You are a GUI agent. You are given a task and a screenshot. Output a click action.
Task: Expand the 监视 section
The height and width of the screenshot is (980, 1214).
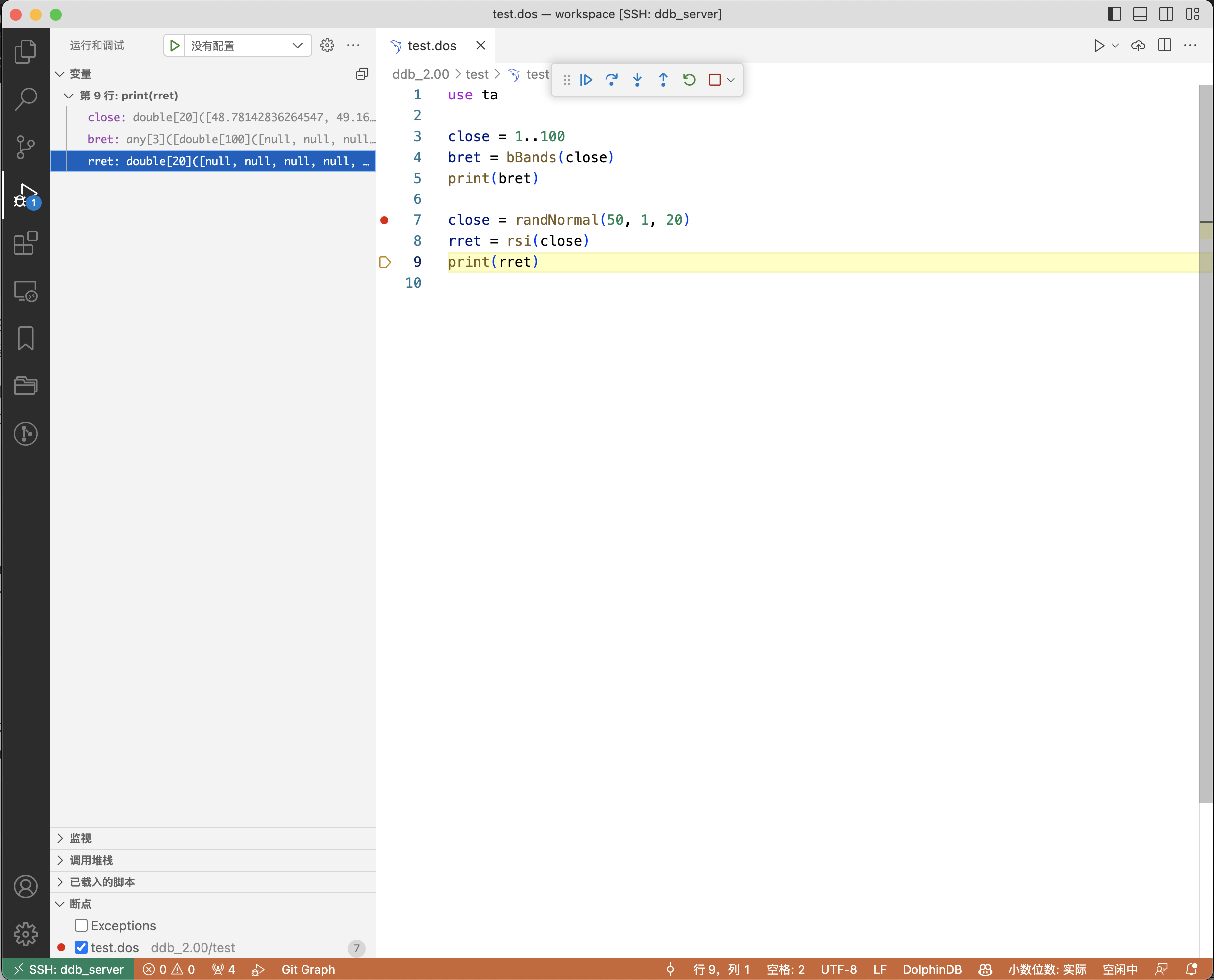point(80,838)
